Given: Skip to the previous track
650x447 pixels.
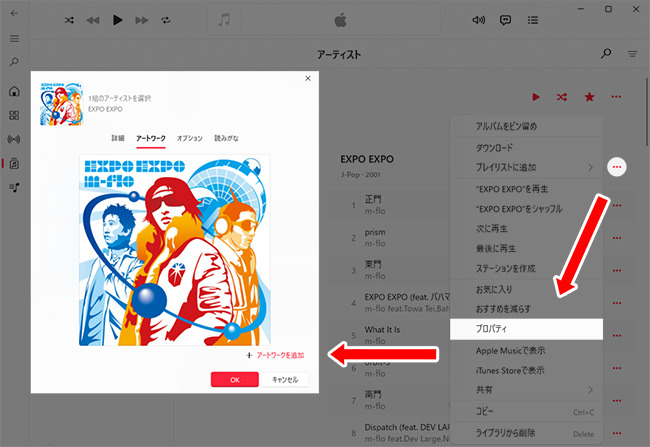Looking at the screenshot, I should (93, 20).
